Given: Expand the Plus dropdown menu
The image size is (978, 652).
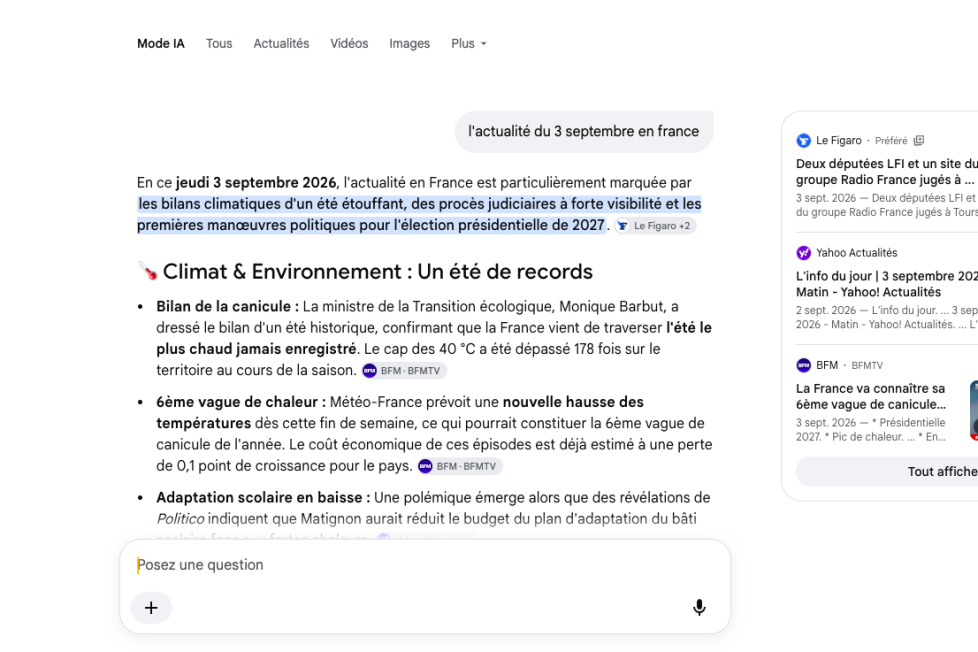Looking at the screenshot, I should coord(468,44).
